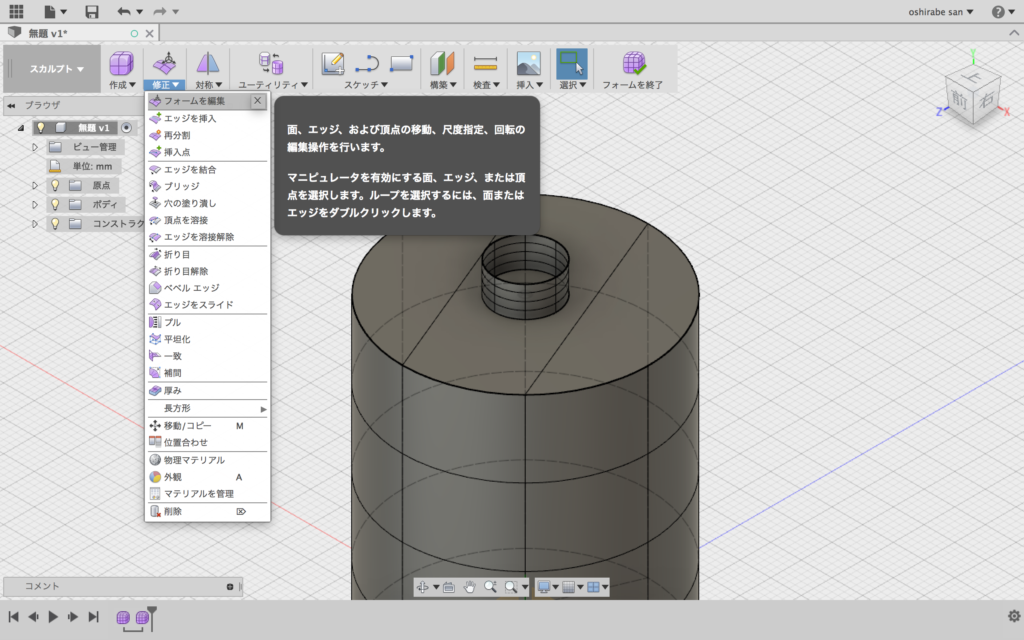Click the Redo arrow
Viewport: 1024px width, 640px height.
159,11
